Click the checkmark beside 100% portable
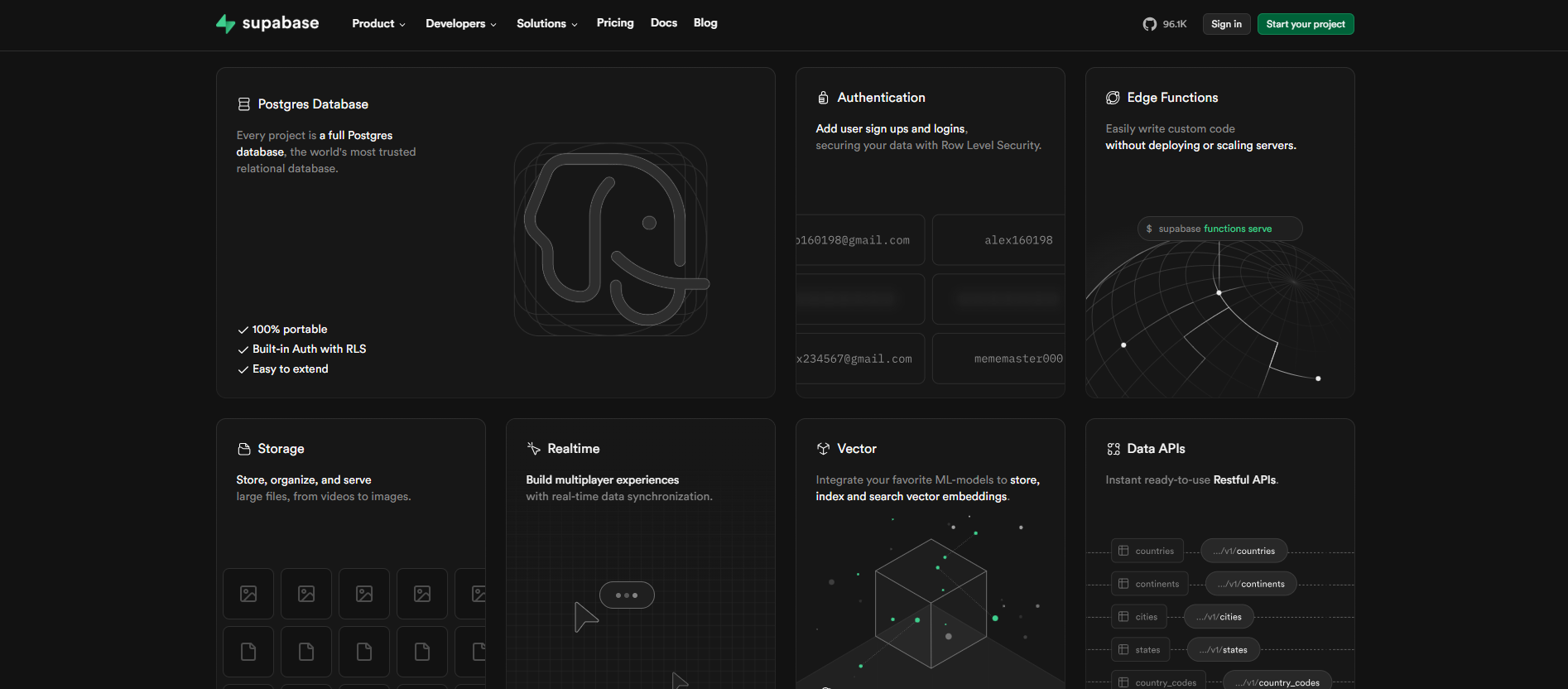Viewport: 1568px width, 689px height. [x=243, y=330]
